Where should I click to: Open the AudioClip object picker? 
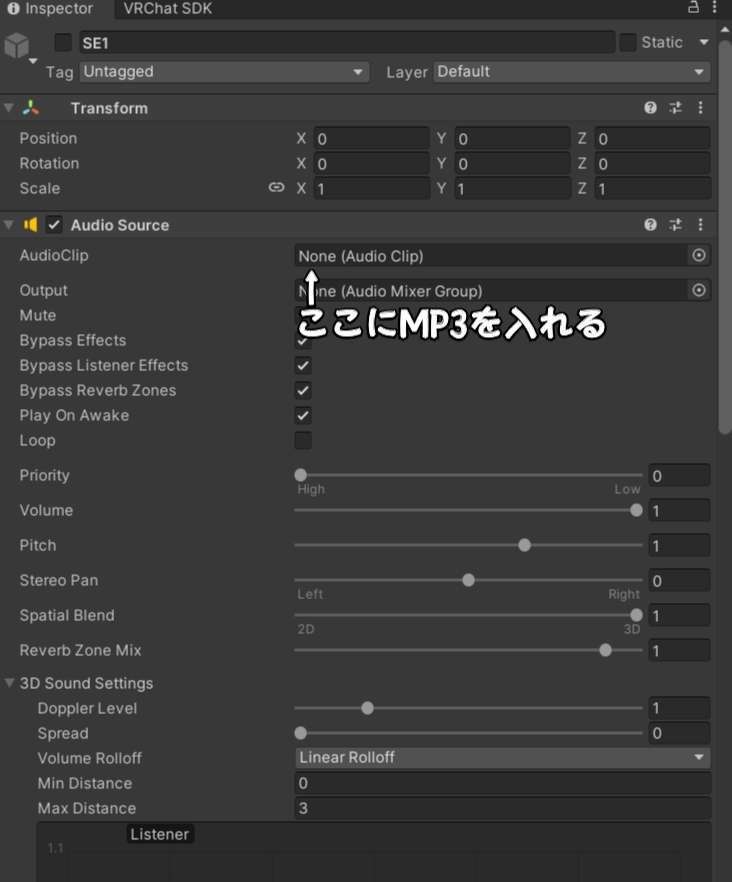(699, 255)
